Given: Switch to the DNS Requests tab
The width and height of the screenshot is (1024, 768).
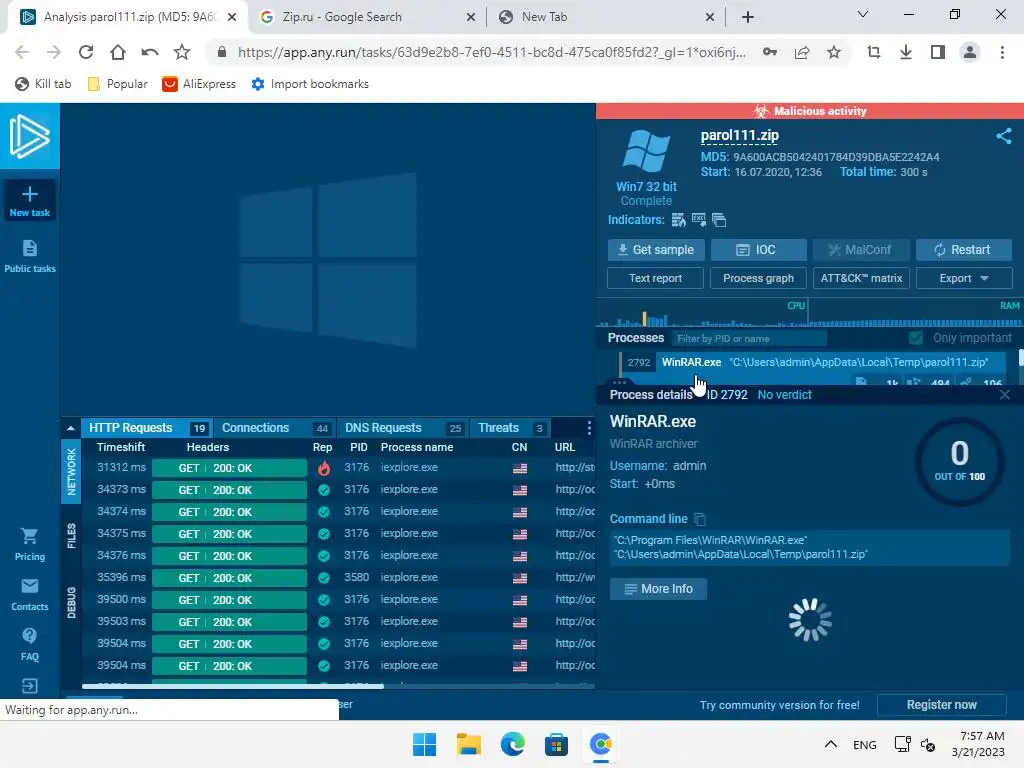Looking at the screenshot, I should click(x=403, y=428).
